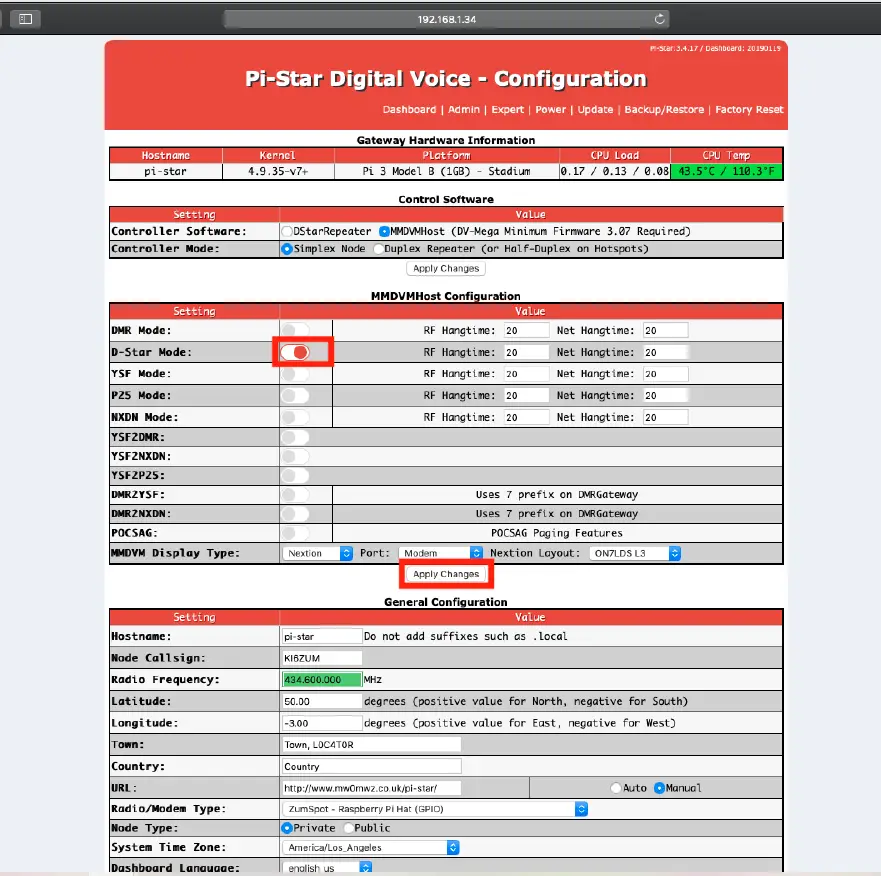
Task: Open the Update link
Action: 595,110
